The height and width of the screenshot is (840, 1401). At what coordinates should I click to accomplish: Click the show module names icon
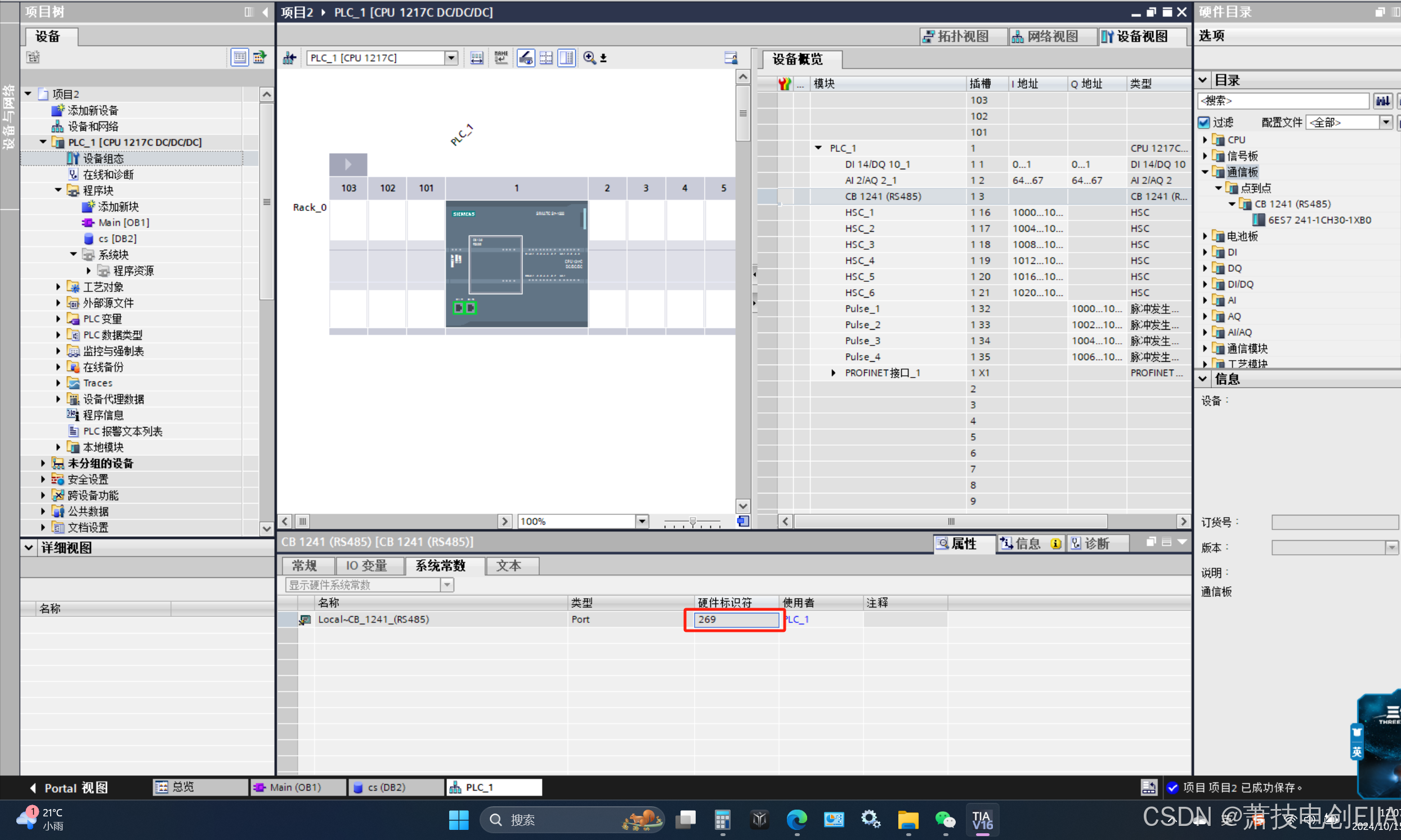tap(500, 58)
